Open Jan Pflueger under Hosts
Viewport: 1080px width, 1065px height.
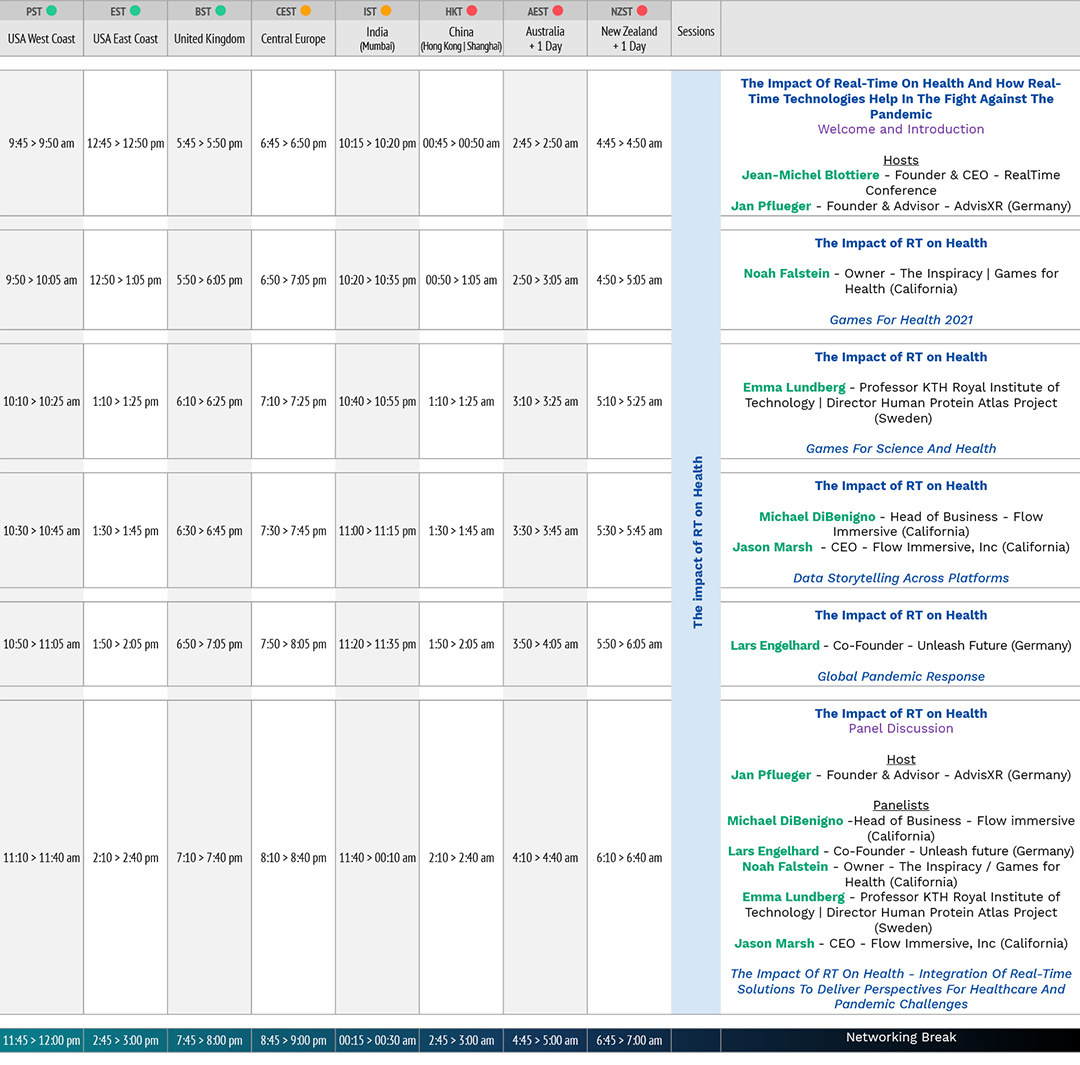click(x=771, y=206)
